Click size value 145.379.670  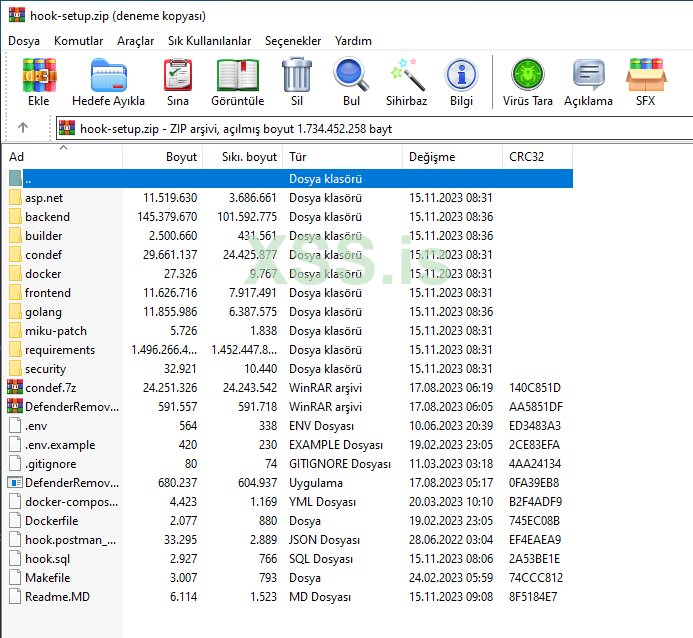coord(167,216)
